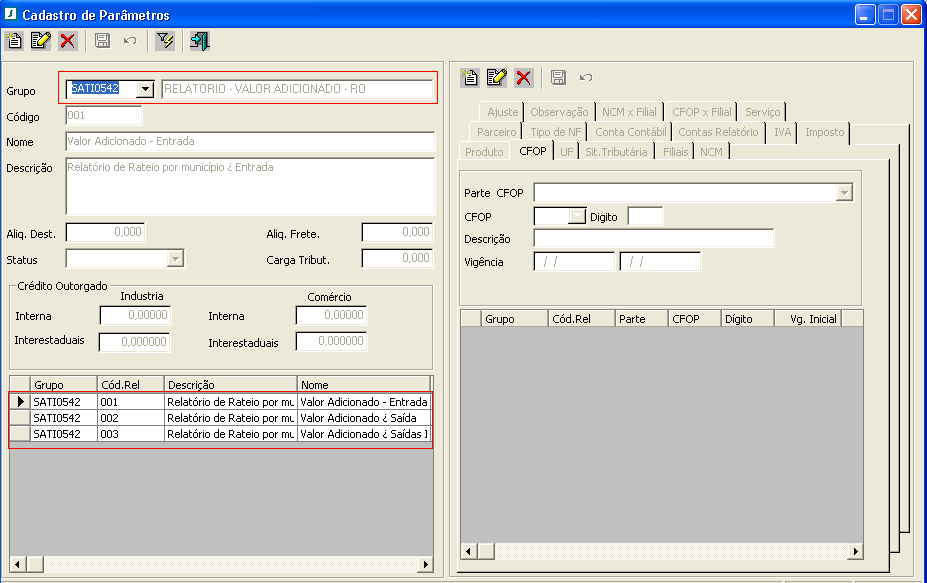The height and width of the screenshot is (583, 927).
Task: Click the left grid horizontal scrollbar right arrow
Action: point(425,565)
